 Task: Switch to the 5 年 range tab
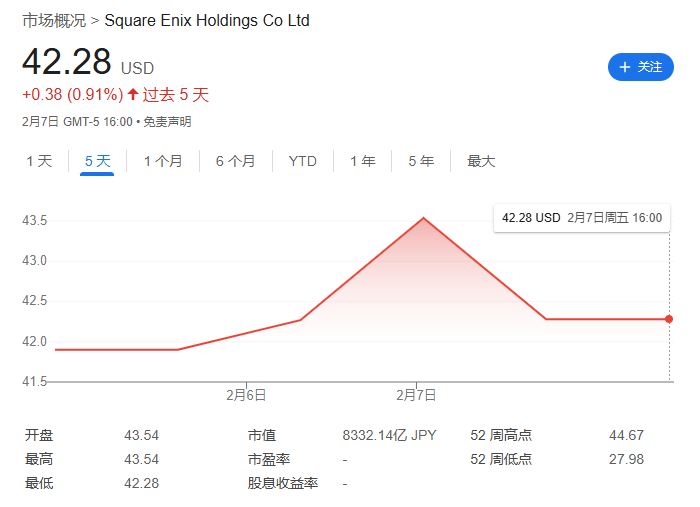(421, 161)
